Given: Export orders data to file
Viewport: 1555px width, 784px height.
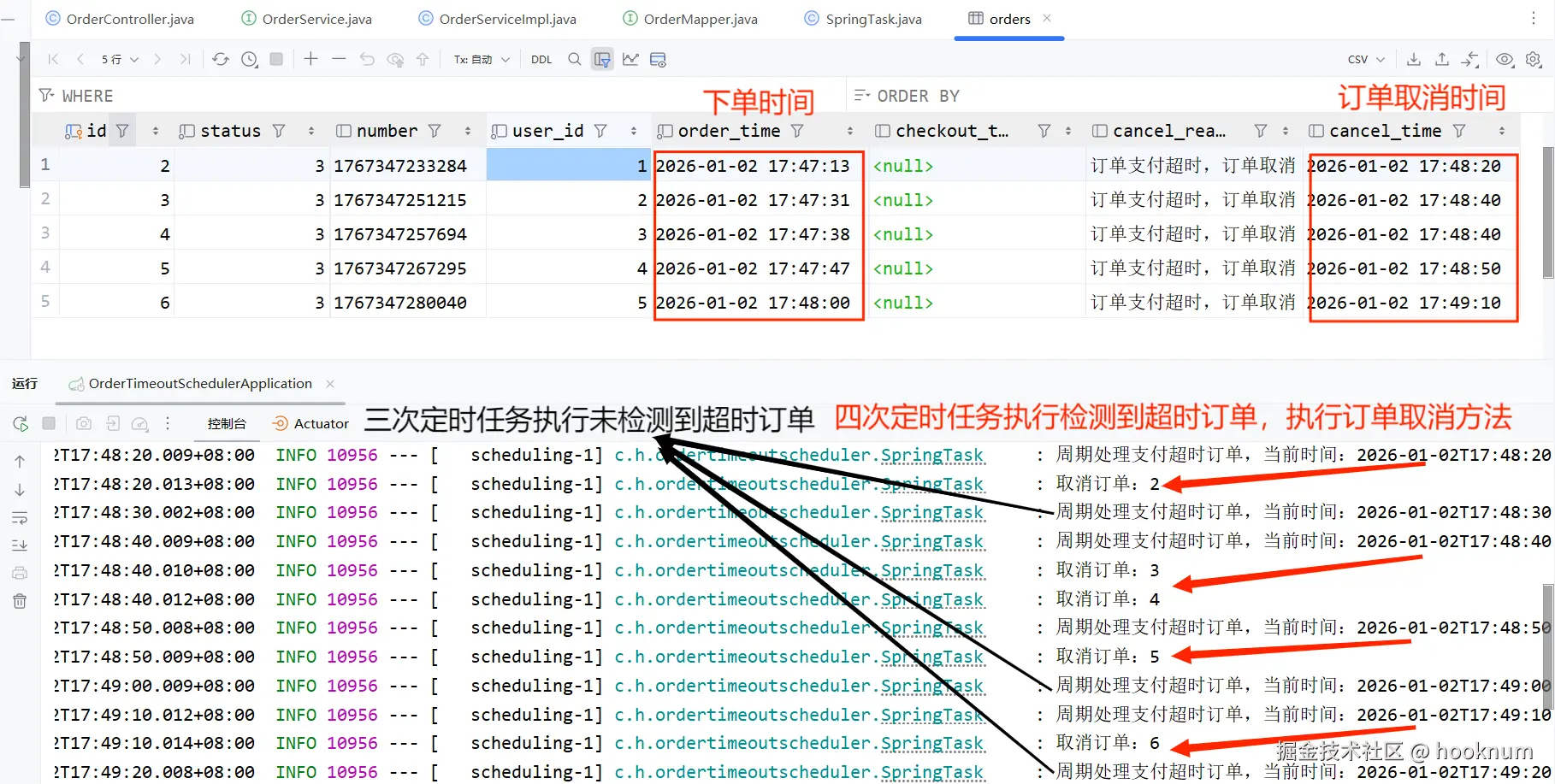Looking at the screenshot, I should tap(1414, 59).
